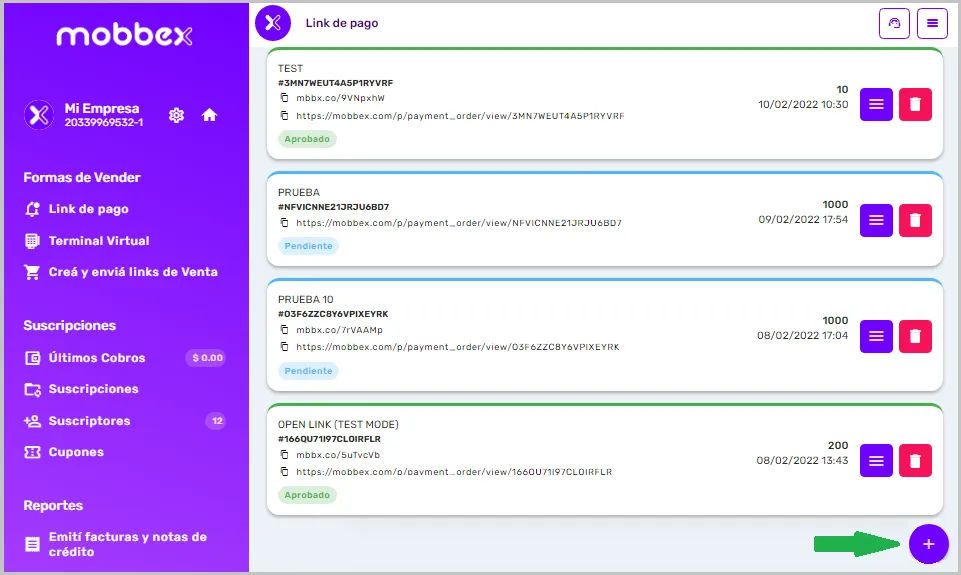This screenshot has width=961, height=575.
Task: Click TEST payment order URL text
Action: [460, 116]
